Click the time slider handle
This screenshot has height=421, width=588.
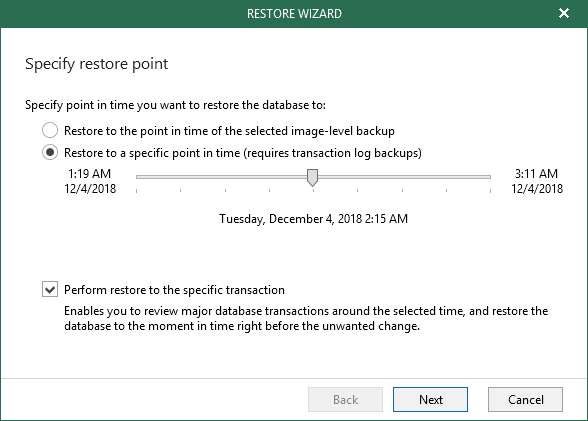click(x=312, y=177)
